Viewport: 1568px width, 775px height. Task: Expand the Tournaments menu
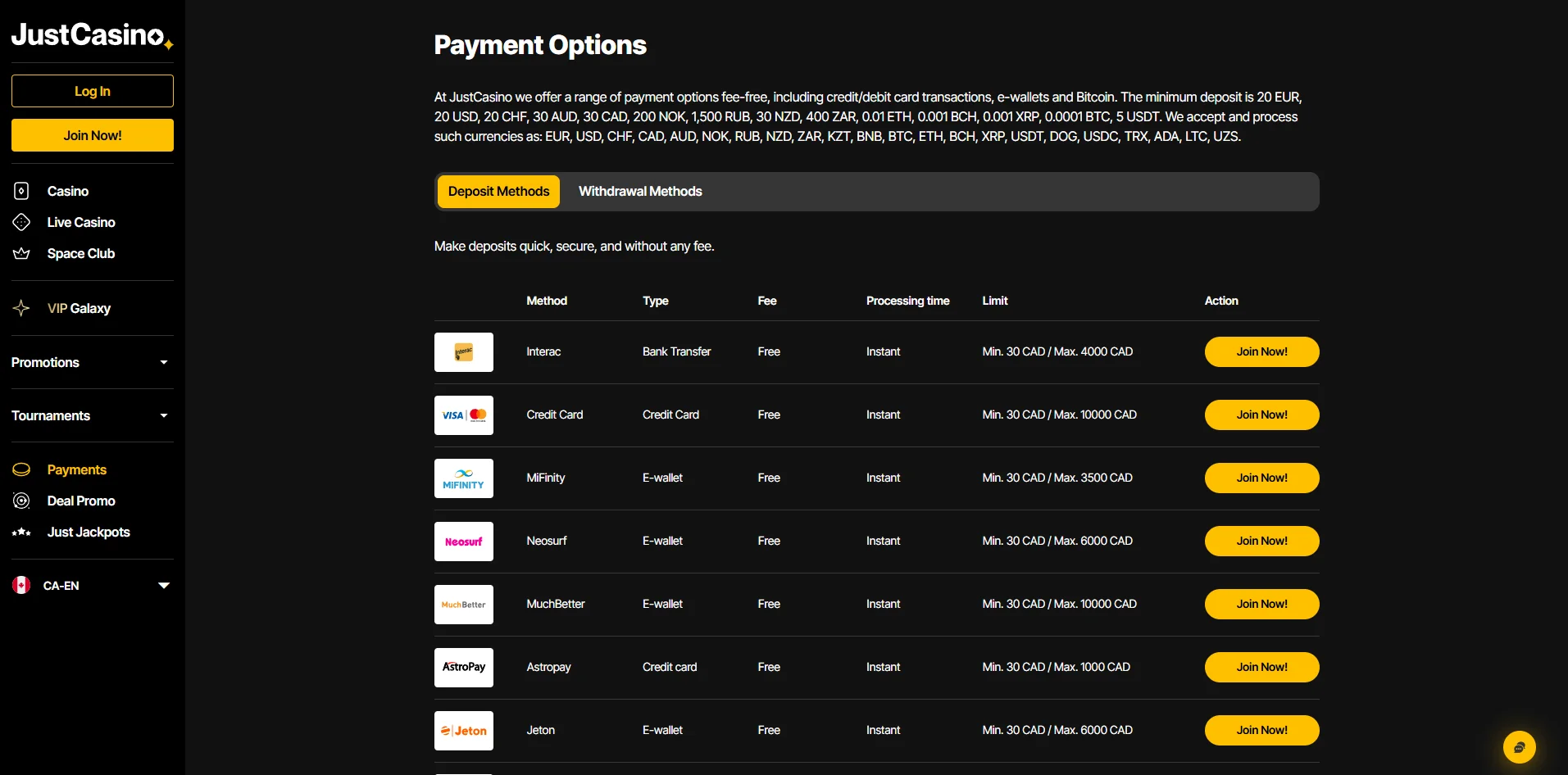(x=92, y=415)
